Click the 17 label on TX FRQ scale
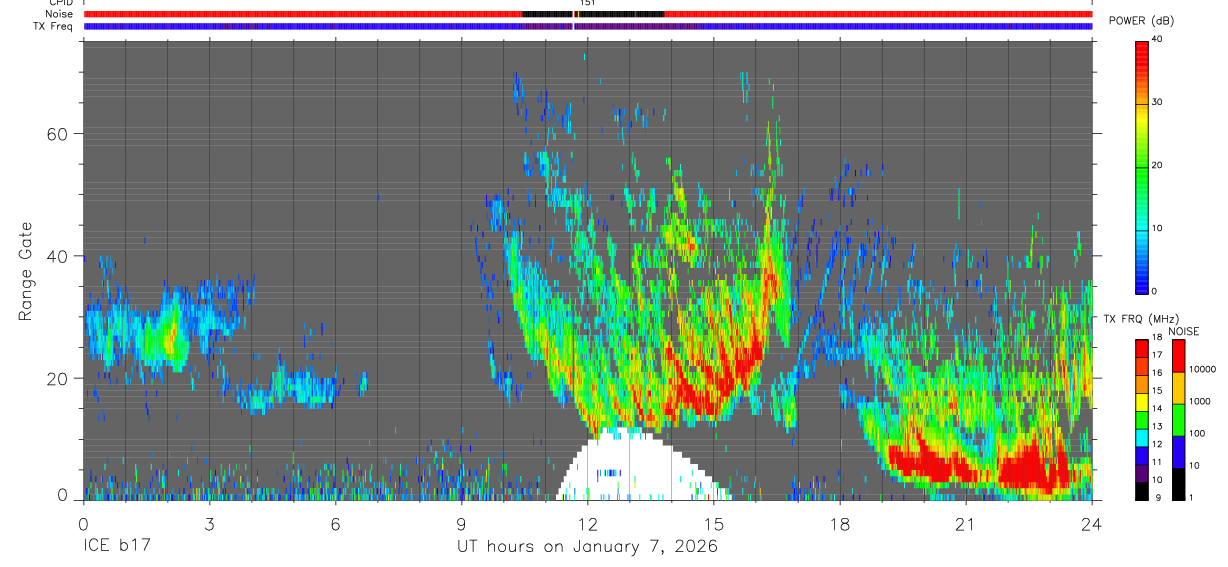Screen dimensions: 1228x567 (1156, 355)
